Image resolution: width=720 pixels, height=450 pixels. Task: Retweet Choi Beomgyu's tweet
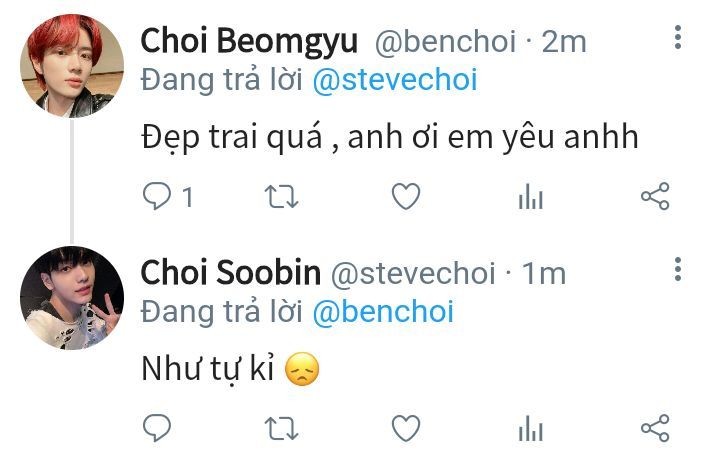[282, 197]
